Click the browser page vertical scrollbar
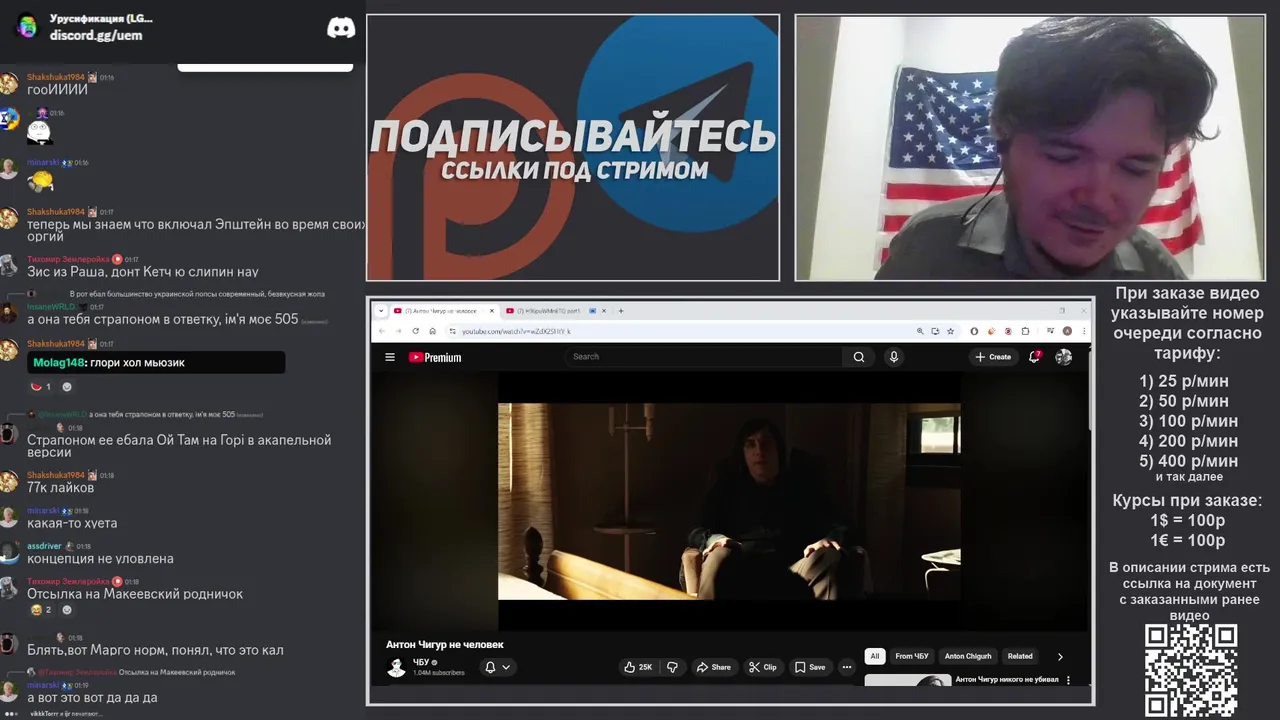 [1089, 390]
